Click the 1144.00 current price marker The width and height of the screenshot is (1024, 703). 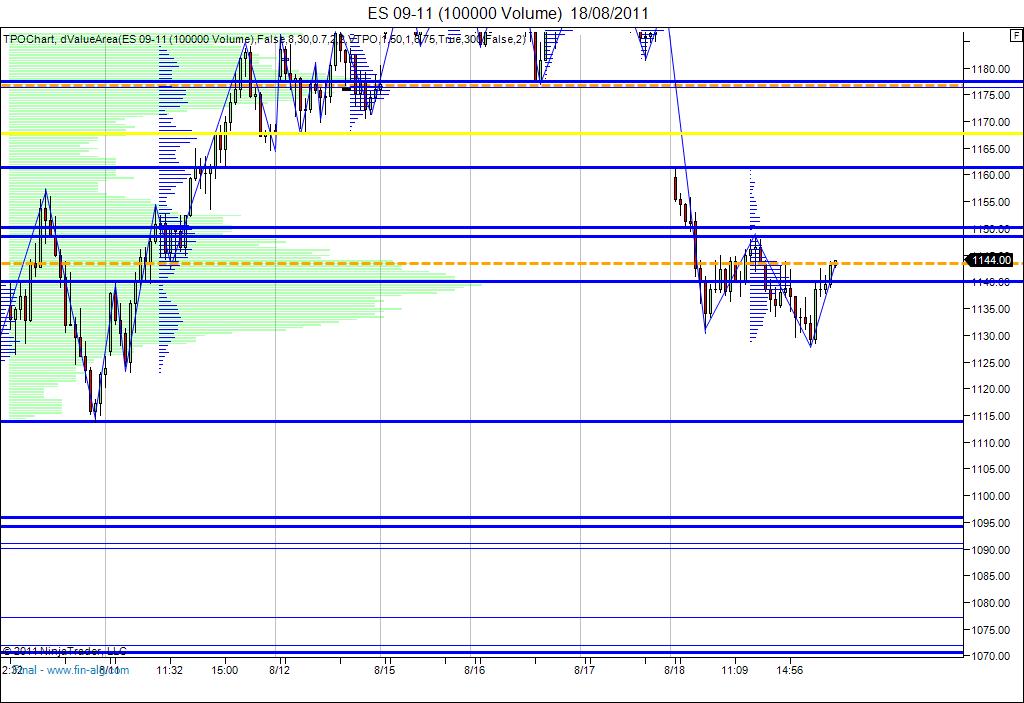pos(991,260)
